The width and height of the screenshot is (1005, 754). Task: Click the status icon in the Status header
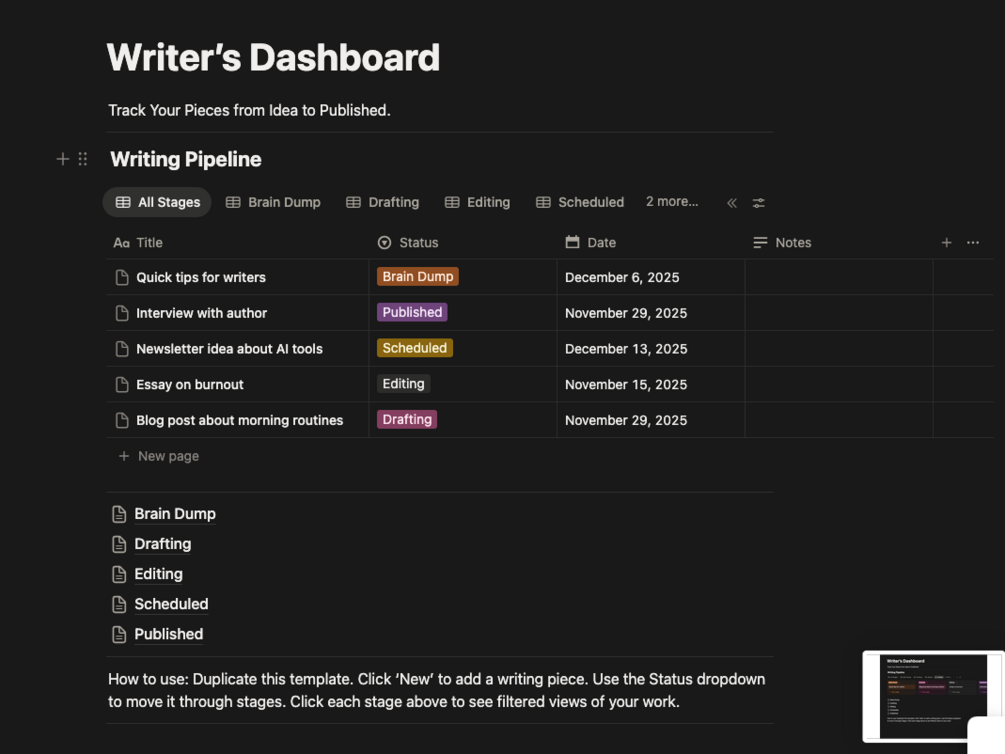click(x=385, y=242)
